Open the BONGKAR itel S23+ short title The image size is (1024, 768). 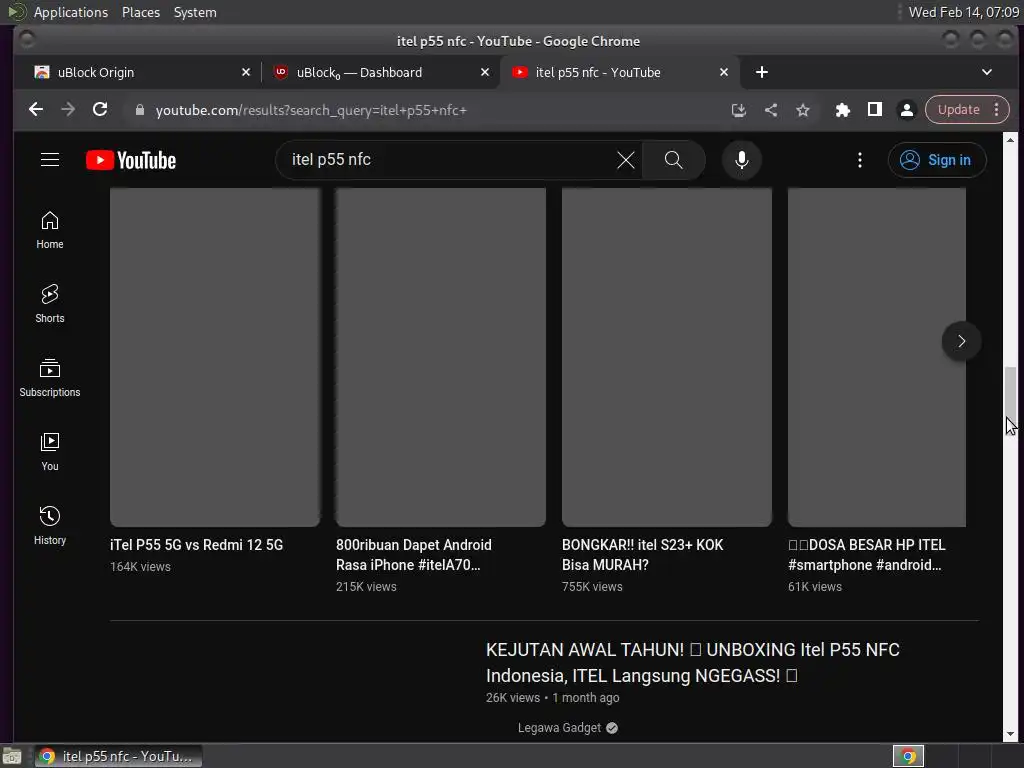642,555
